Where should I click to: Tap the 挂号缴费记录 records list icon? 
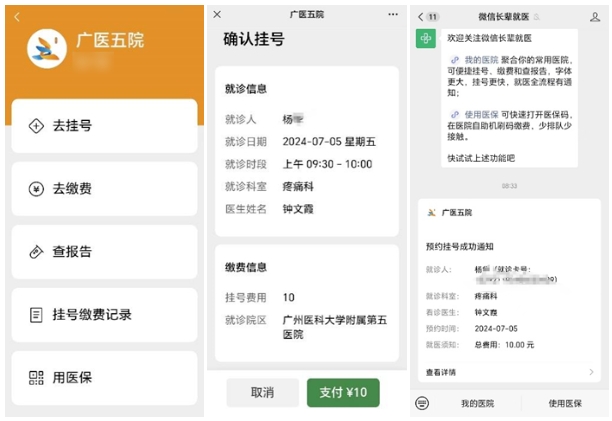[36, 315]
